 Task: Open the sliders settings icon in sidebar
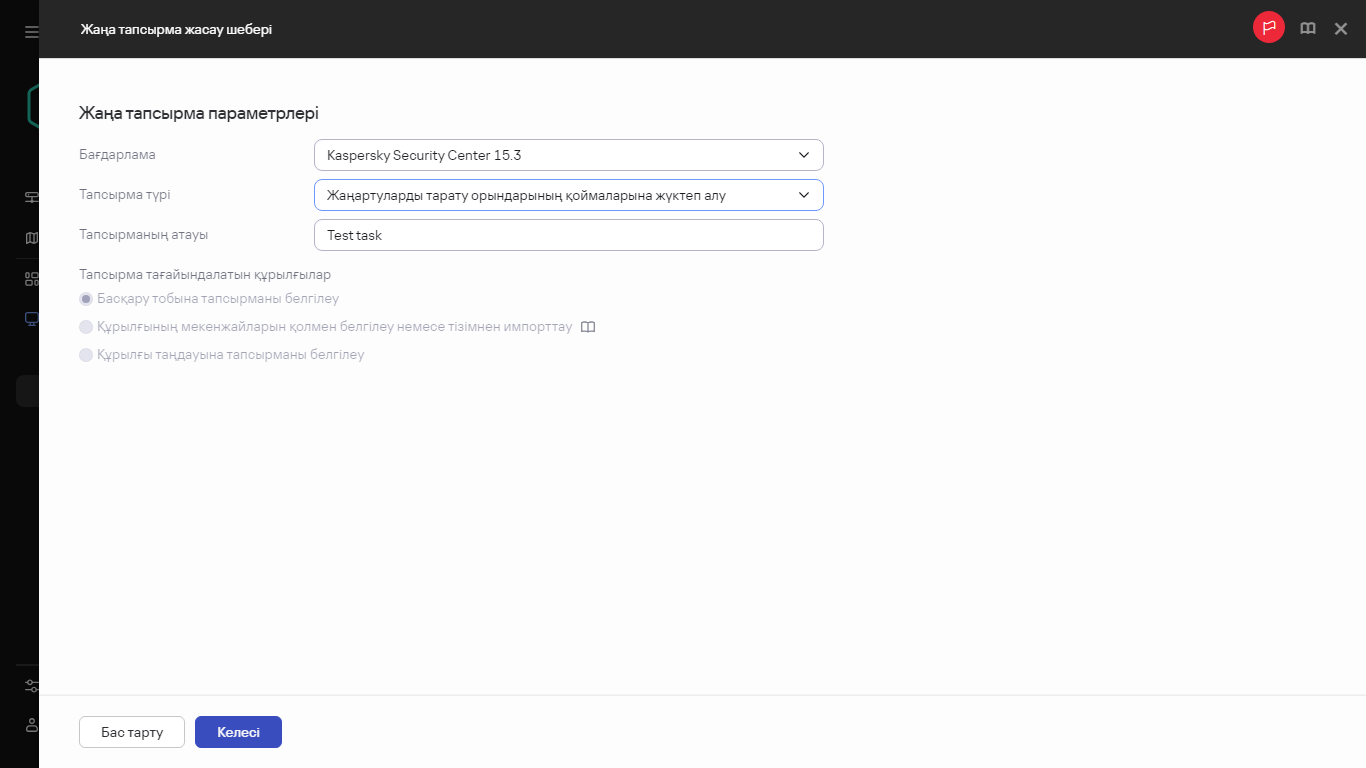[x=31, y=686]
